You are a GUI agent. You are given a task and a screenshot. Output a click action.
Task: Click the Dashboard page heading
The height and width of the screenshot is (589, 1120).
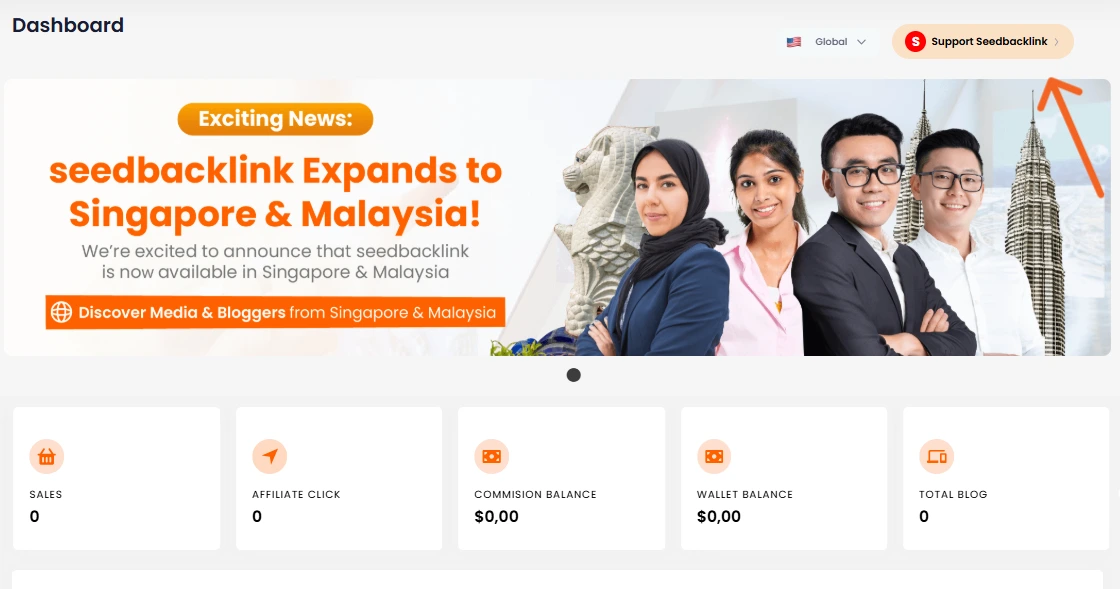[68, 25]
